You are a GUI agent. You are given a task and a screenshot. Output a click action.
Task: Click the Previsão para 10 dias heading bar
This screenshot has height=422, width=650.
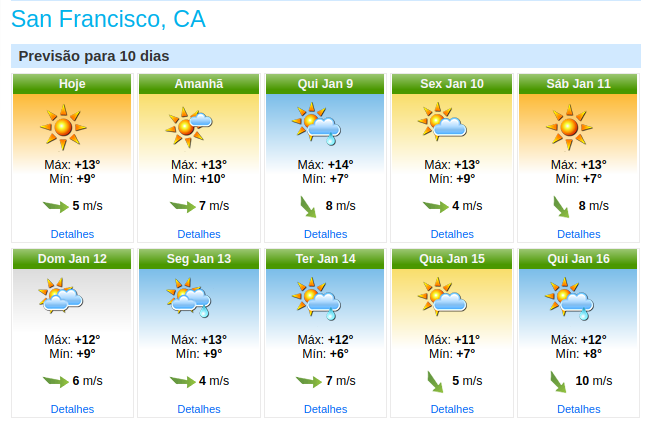click(326, 56)
